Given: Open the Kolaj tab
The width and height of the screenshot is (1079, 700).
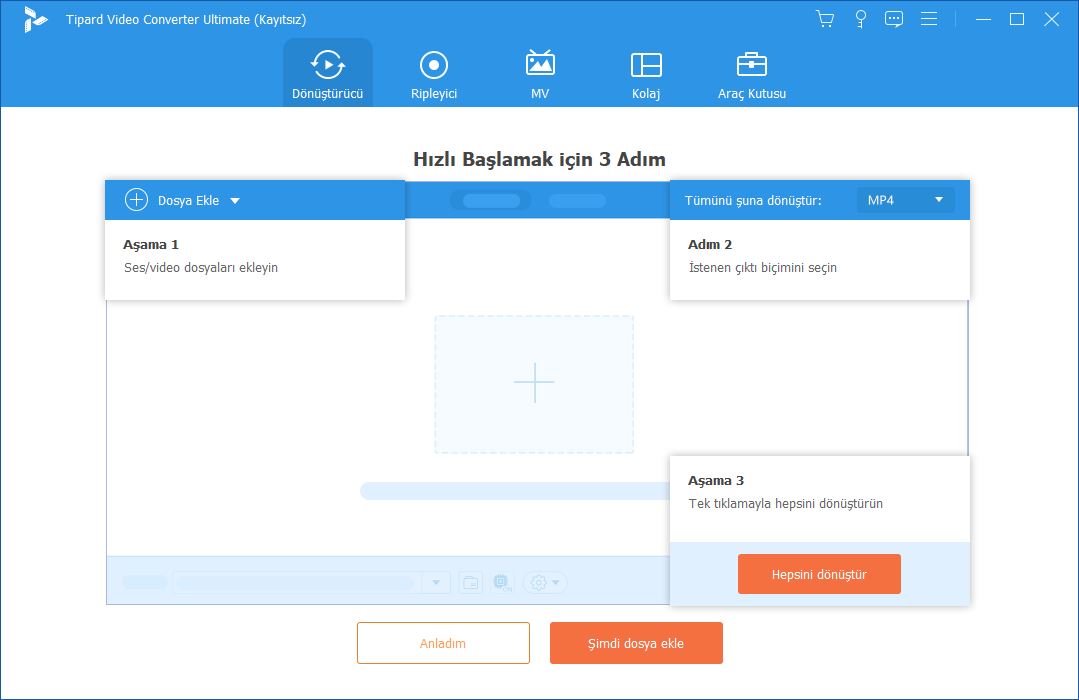Looking at the screenshot, I should click(646, 73).
